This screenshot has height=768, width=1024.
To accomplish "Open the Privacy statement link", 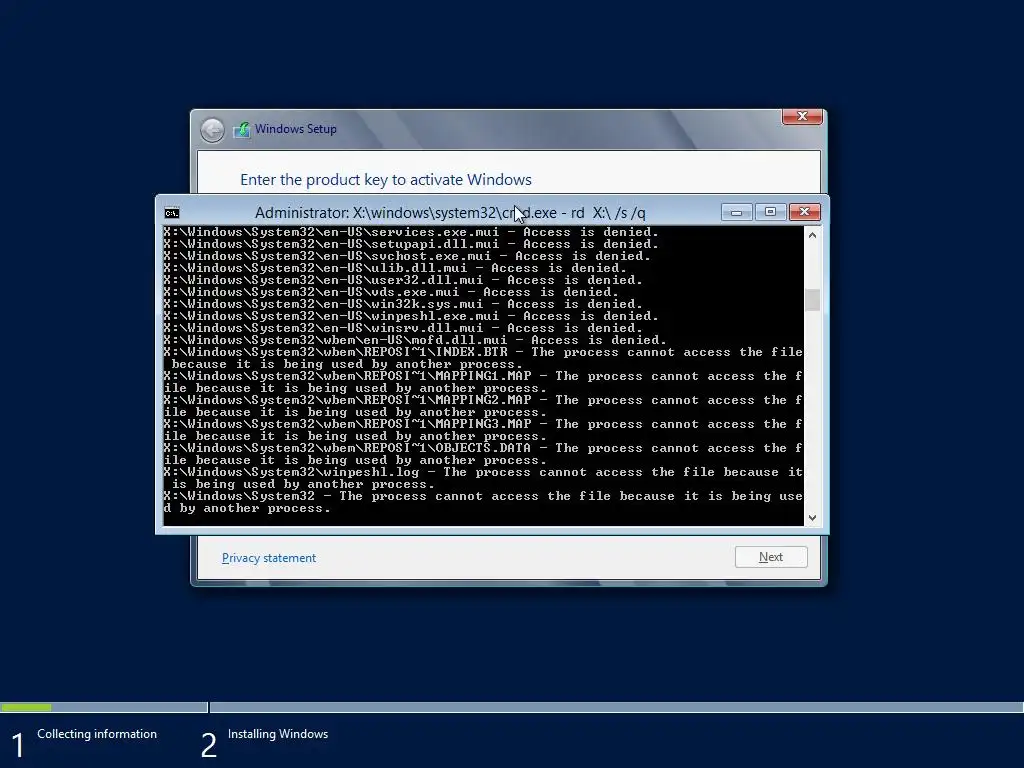I will (268, 558).
